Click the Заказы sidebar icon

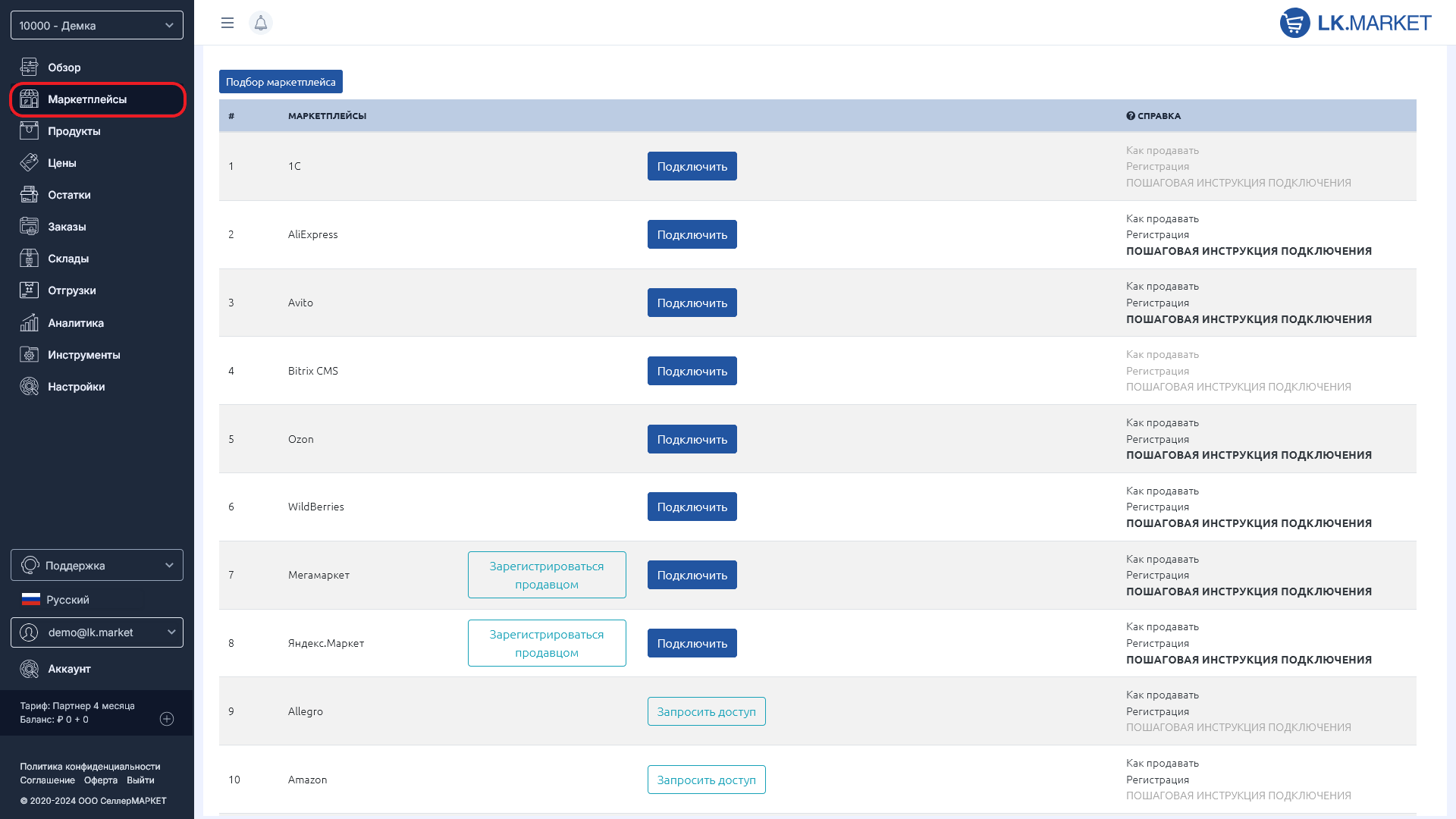29,226
